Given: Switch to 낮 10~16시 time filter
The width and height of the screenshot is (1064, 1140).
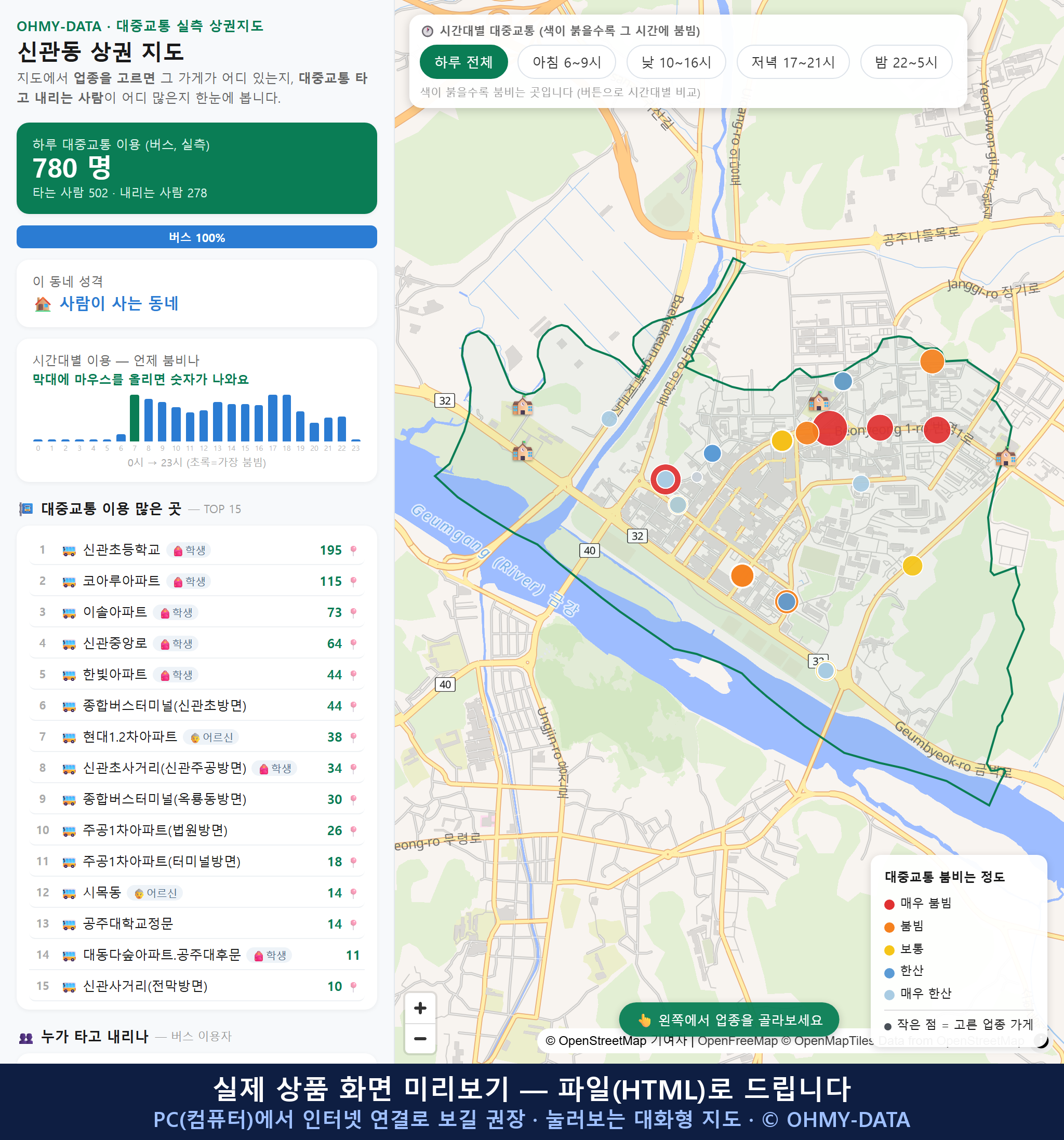Looking at the screenshot, I should (676, 62).
